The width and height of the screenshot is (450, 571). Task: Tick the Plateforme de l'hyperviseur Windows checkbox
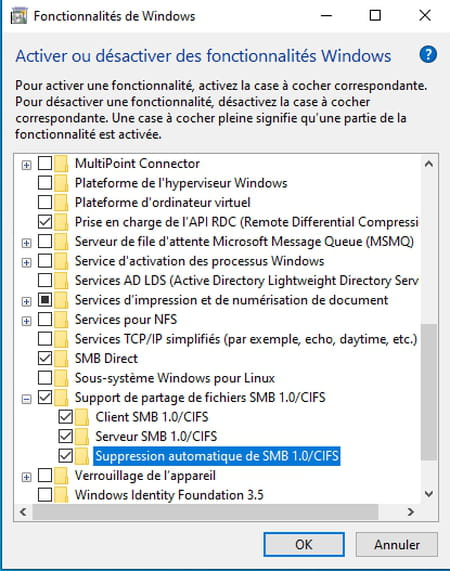tap(45, 182)
